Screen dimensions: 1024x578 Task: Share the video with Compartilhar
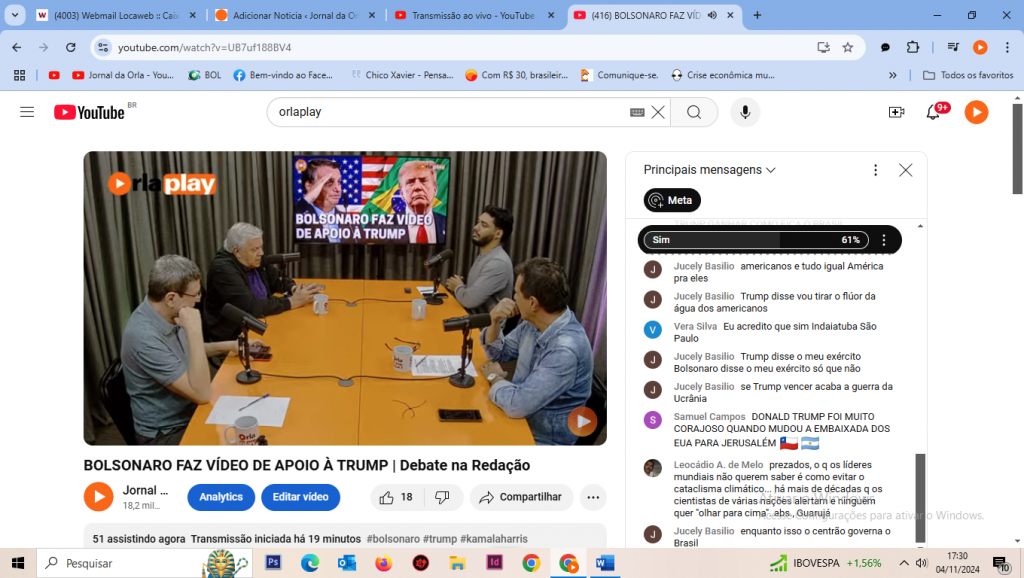tap(521, 498)
